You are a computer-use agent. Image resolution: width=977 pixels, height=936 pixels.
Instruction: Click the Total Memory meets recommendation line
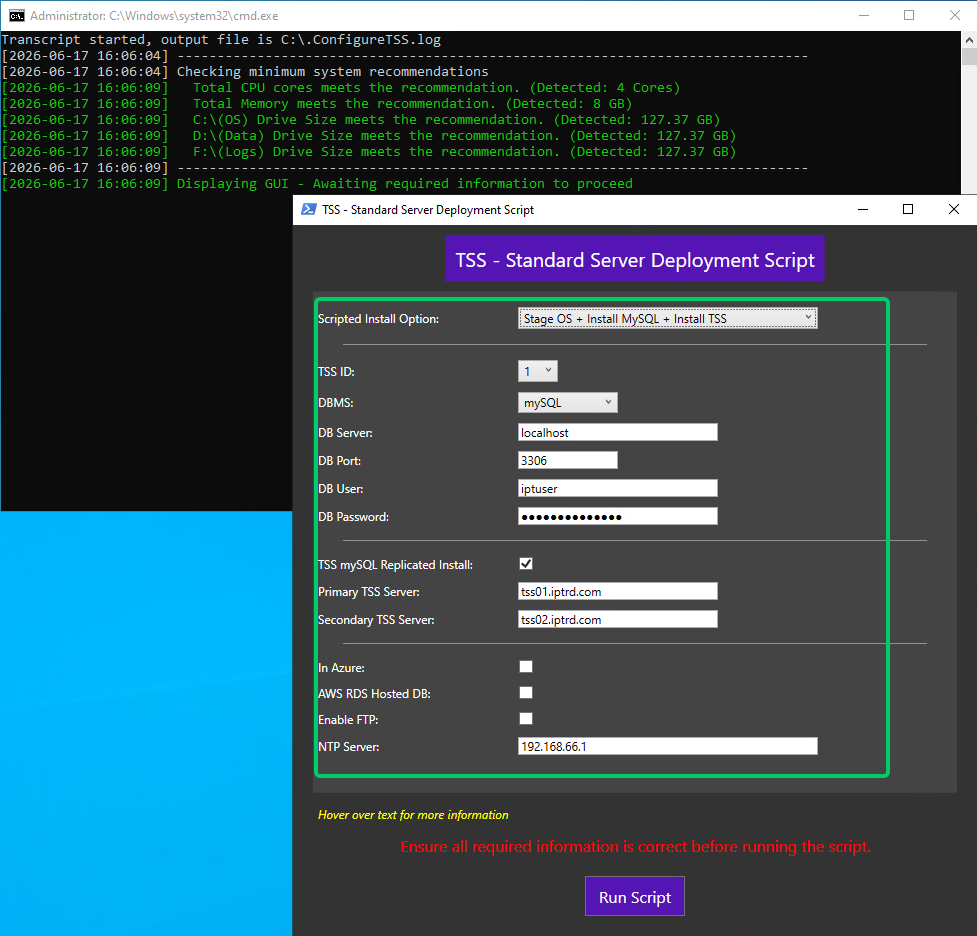317,103
